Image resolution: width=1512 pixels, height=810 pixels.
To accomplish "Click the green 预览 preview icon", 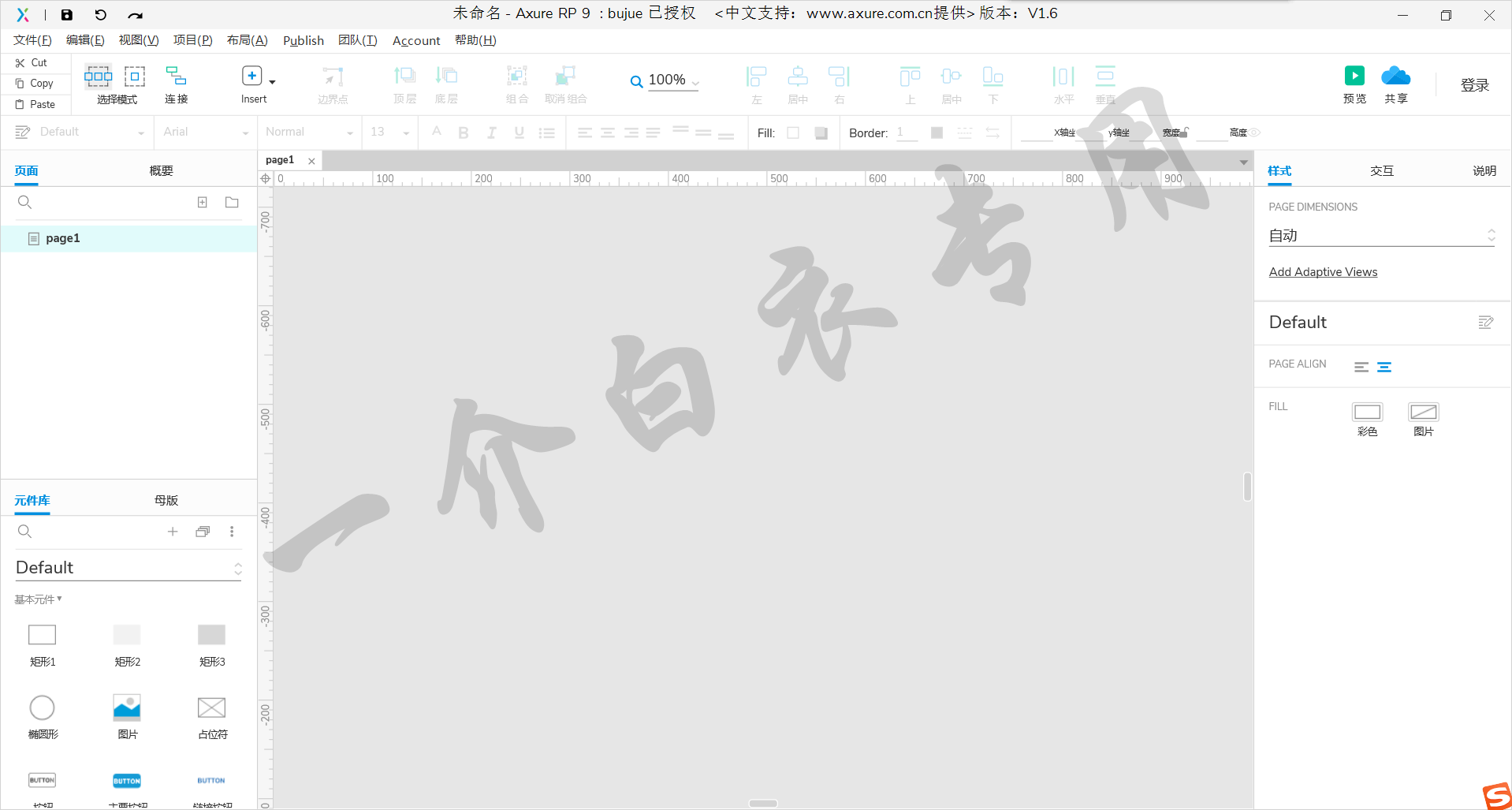I will [1354, 76].
